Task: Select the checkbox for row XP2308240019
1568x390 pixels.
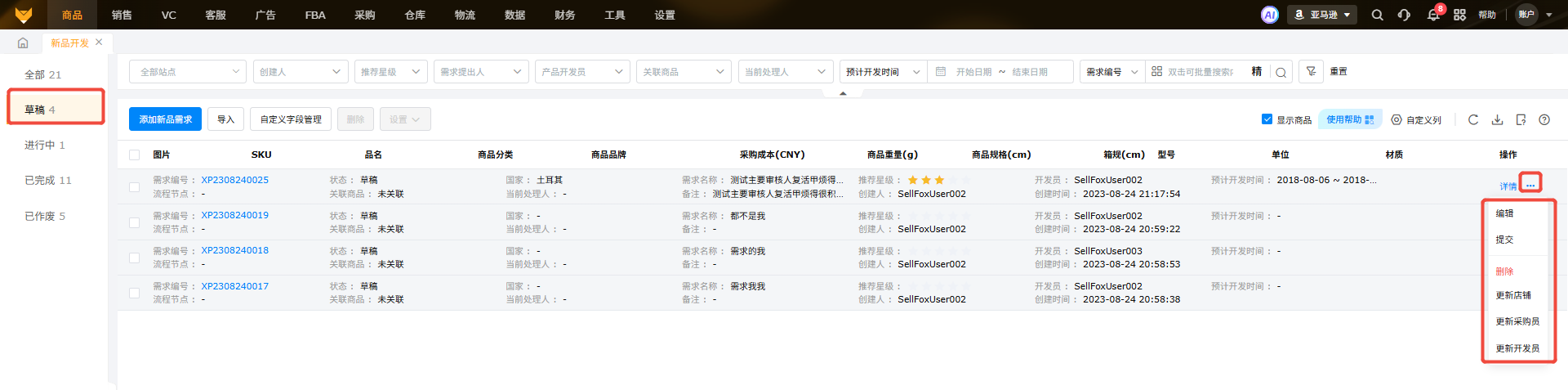Action: click(x=135, y=222)
